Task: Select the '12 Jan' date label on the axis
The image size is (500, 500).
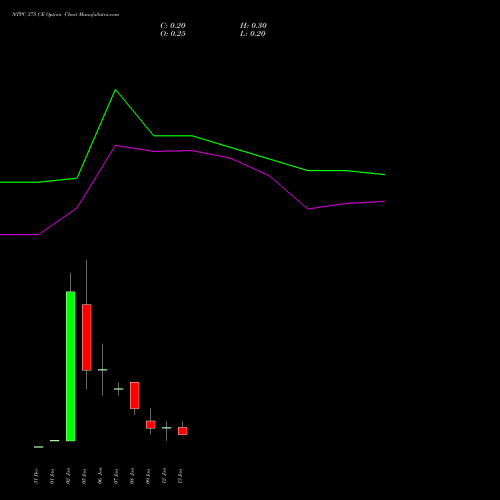Action: (x=164, y=476)
